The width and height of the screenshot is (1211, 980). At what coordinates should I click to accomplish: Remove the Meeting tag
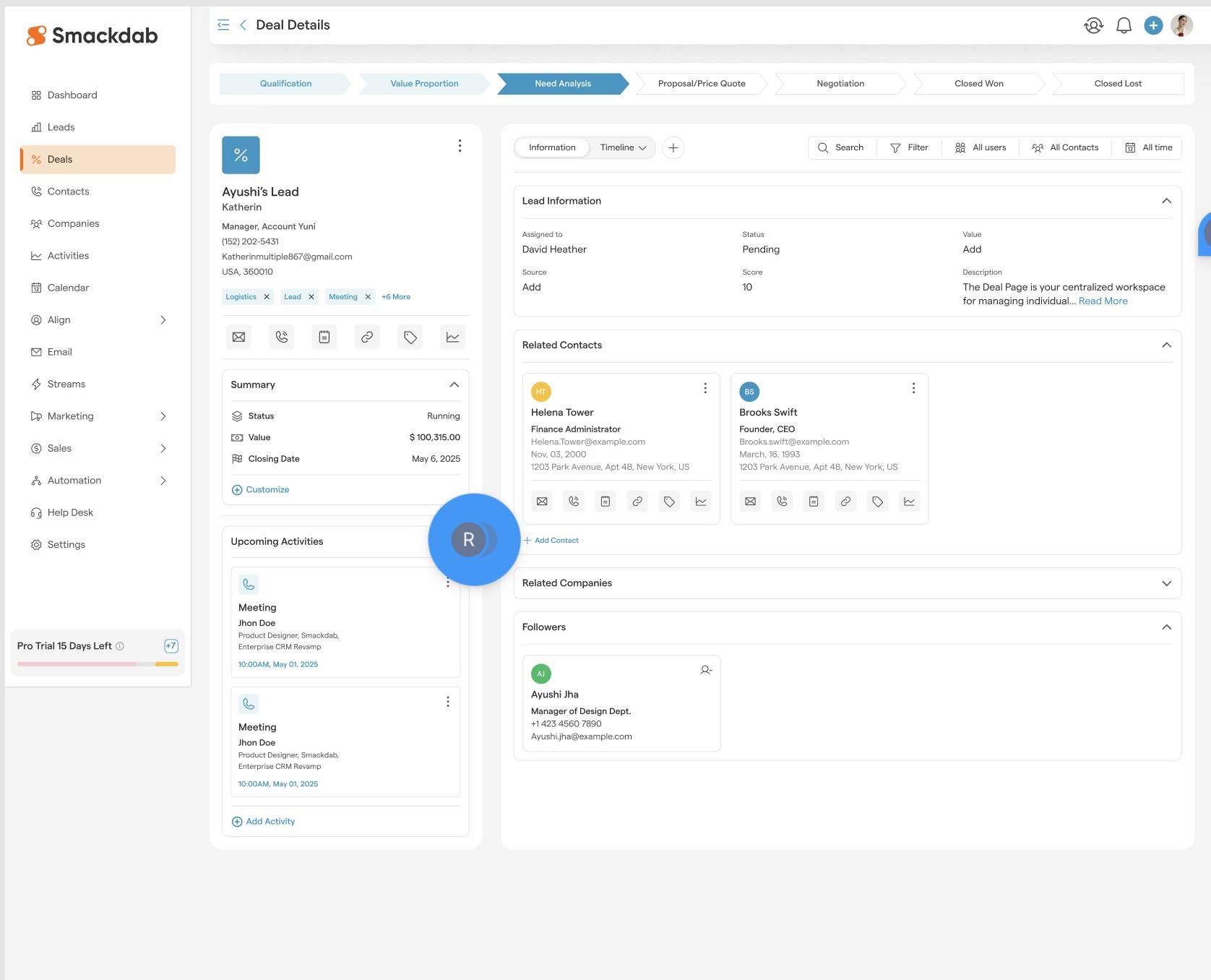pyautogui.click(x=368, y=297)
